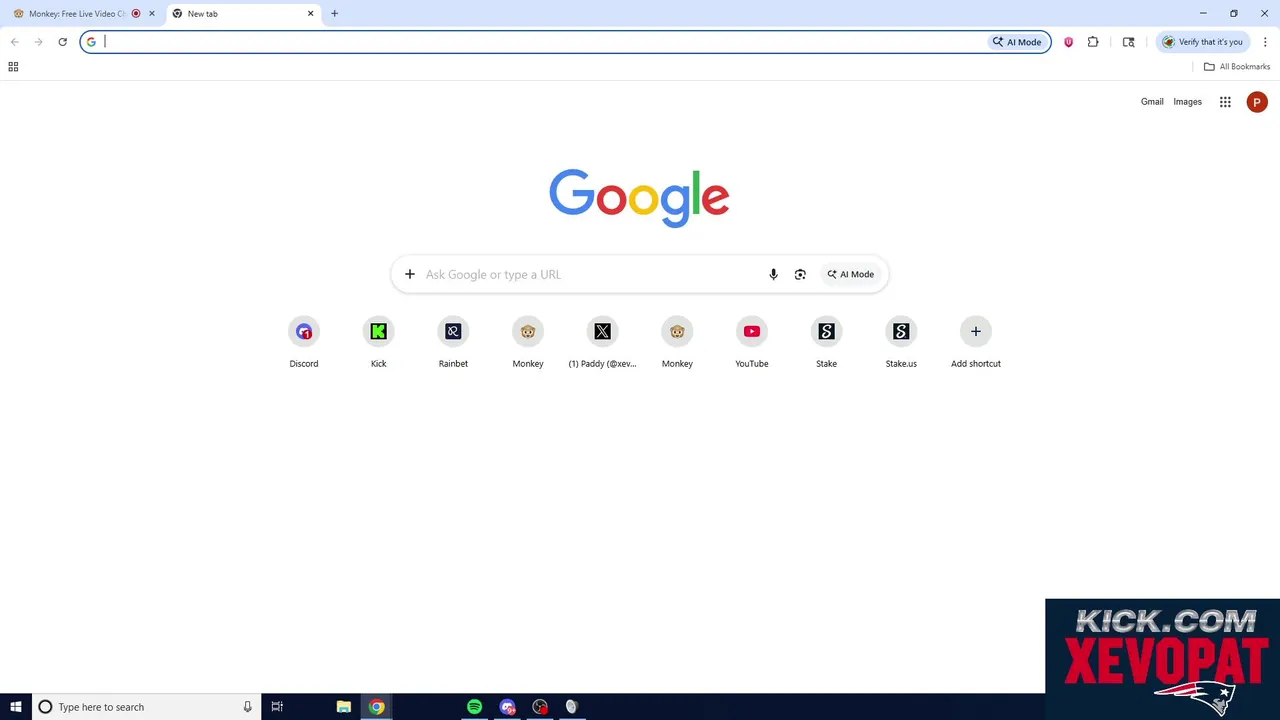The image size is (1280, 720).
Task: Open a new browser tab with plus
Action: (x=334, y=14)
